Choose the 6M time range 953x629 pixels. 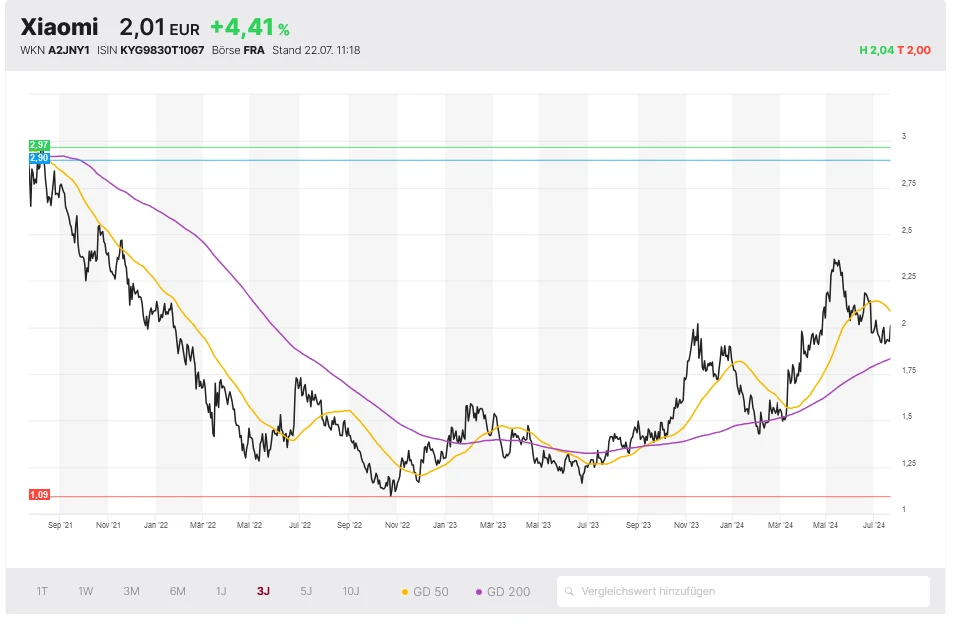point(177,591)
